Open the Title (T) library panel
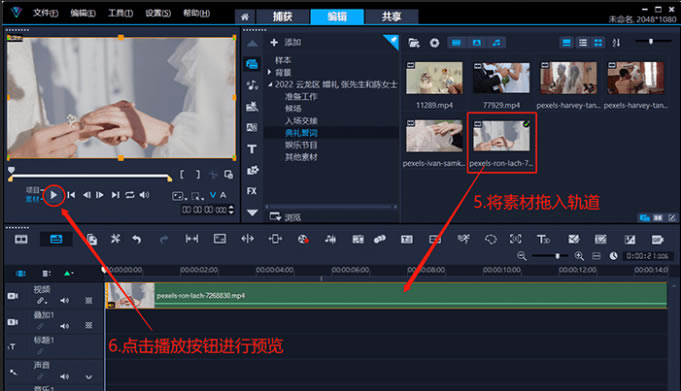681x391 pixels. coord(252,149)
